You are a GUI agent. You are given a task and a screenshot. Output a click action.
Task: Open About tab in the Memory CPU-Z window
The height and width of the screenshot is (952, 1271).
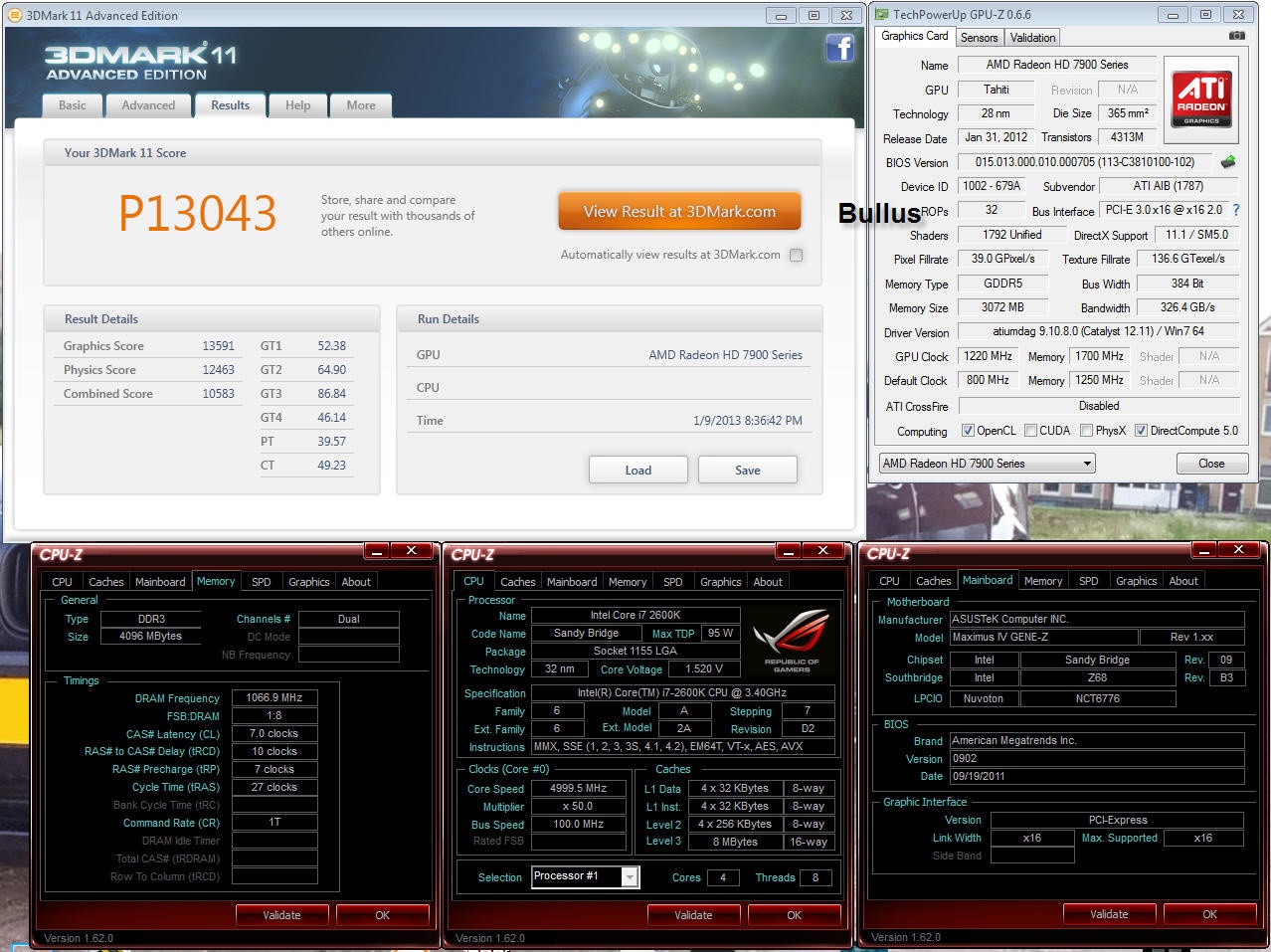pos(356,582)
